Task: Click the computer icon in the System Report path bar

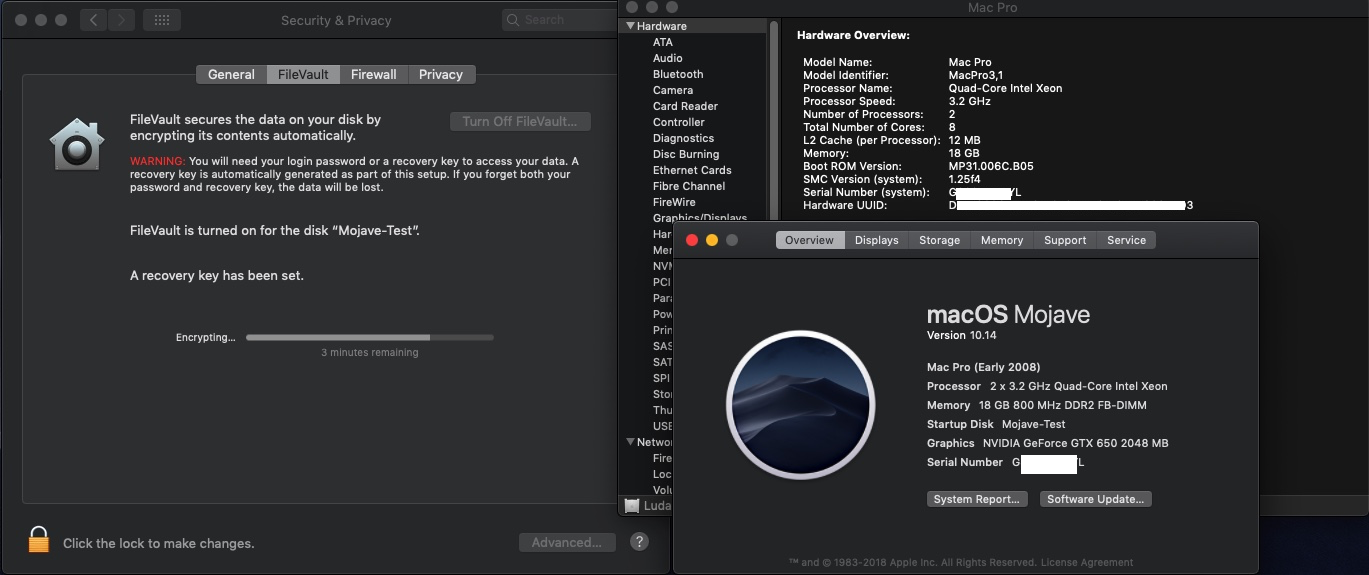Action: (x=631, y=506)
